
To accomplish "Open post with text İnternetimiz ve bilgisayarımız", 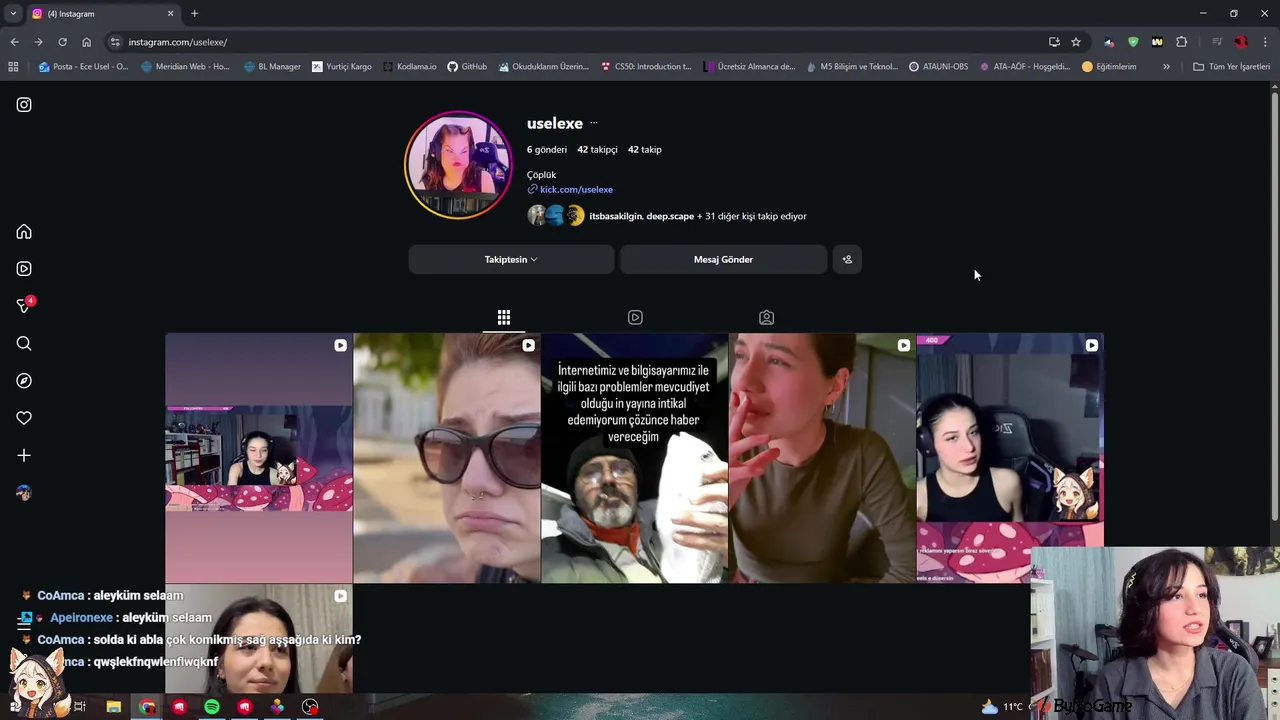I will [x=635, y=458].
